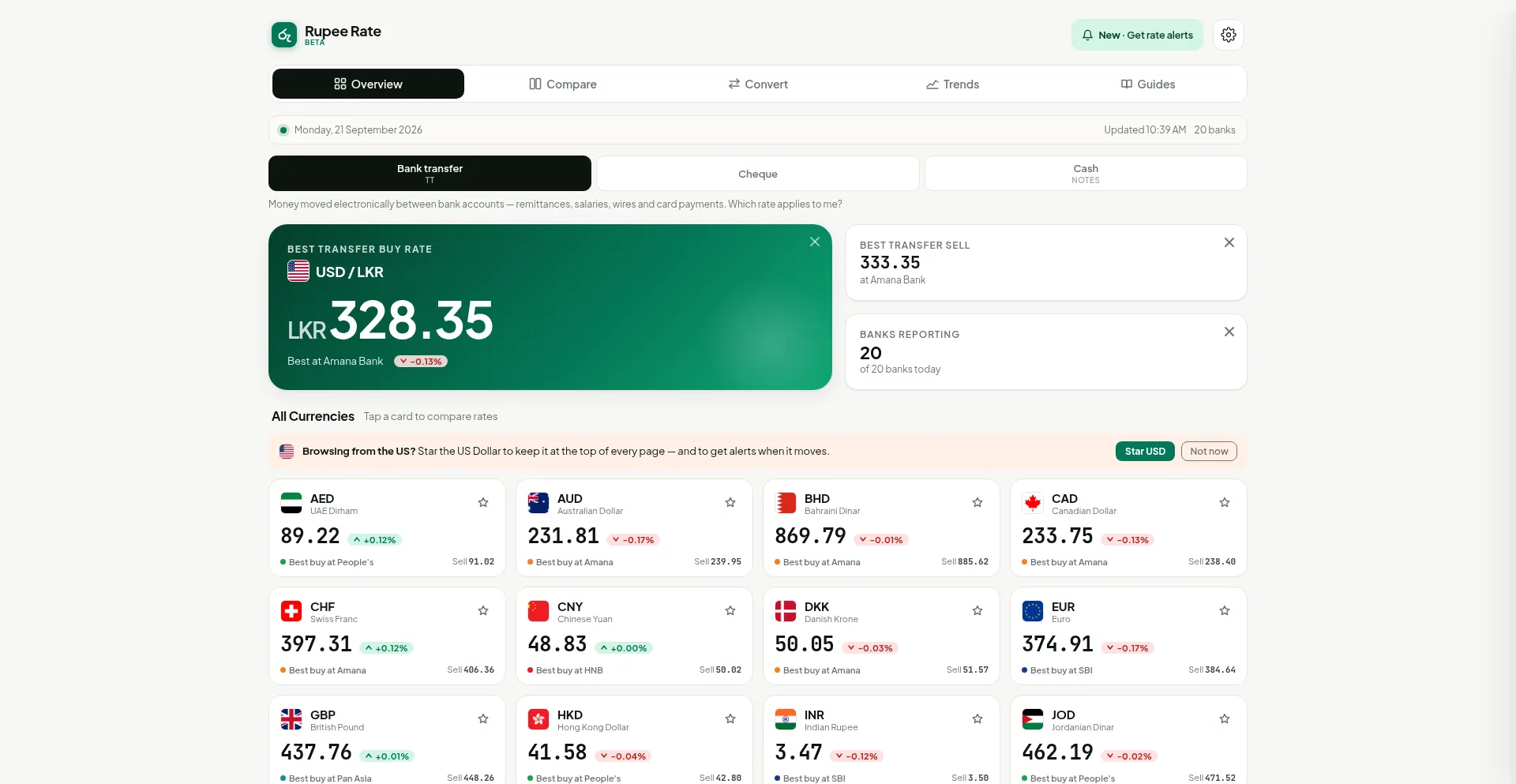The width and height of the screenshot is (1516, 784).
Task: Click the Swiss flag on CHF card
Action: (291, 611)
